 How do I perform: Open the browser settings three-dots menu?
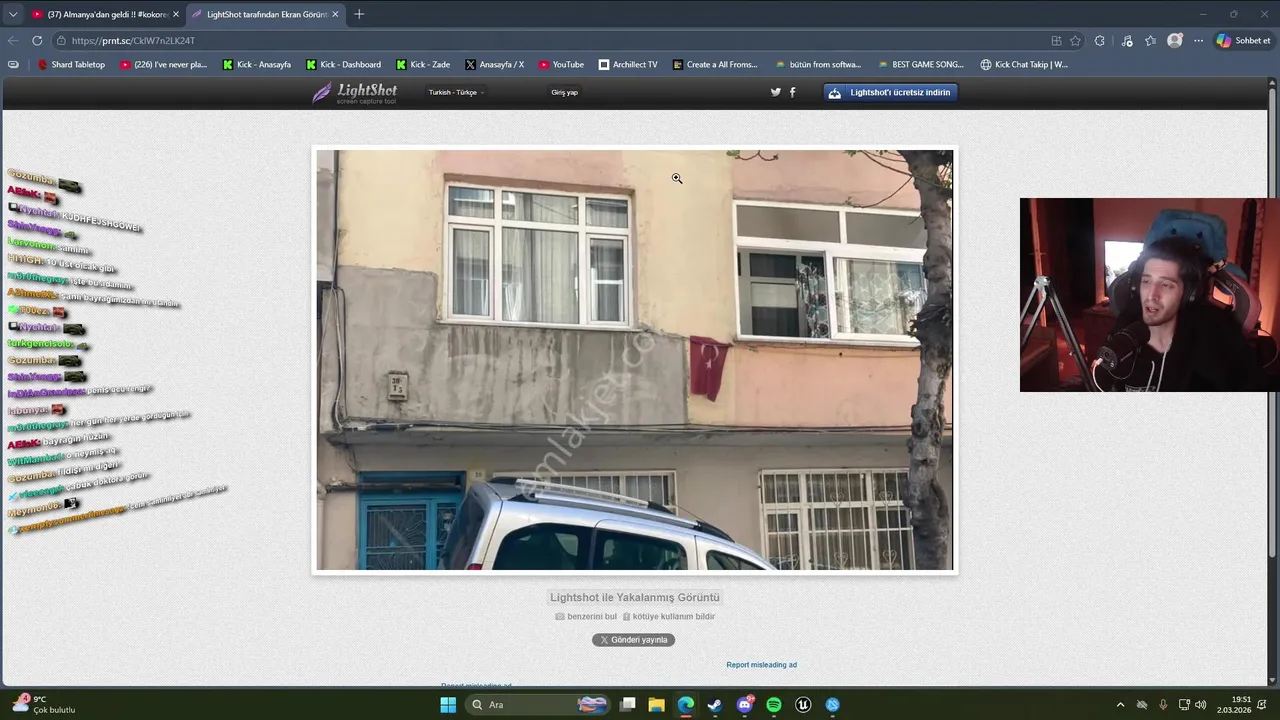[x=1198, y=41]
